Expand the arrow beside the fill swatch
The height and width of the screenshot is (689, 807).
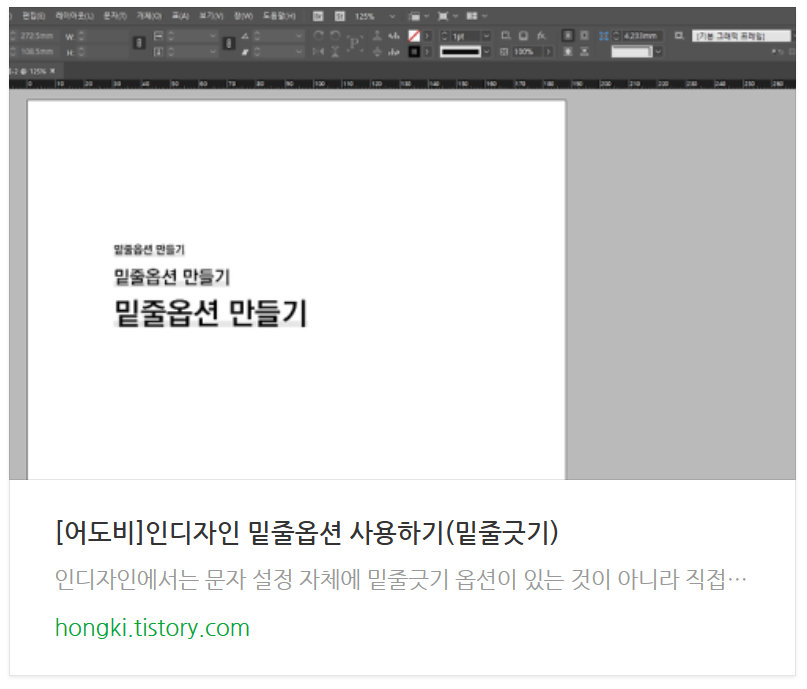(x=427, y=36)
